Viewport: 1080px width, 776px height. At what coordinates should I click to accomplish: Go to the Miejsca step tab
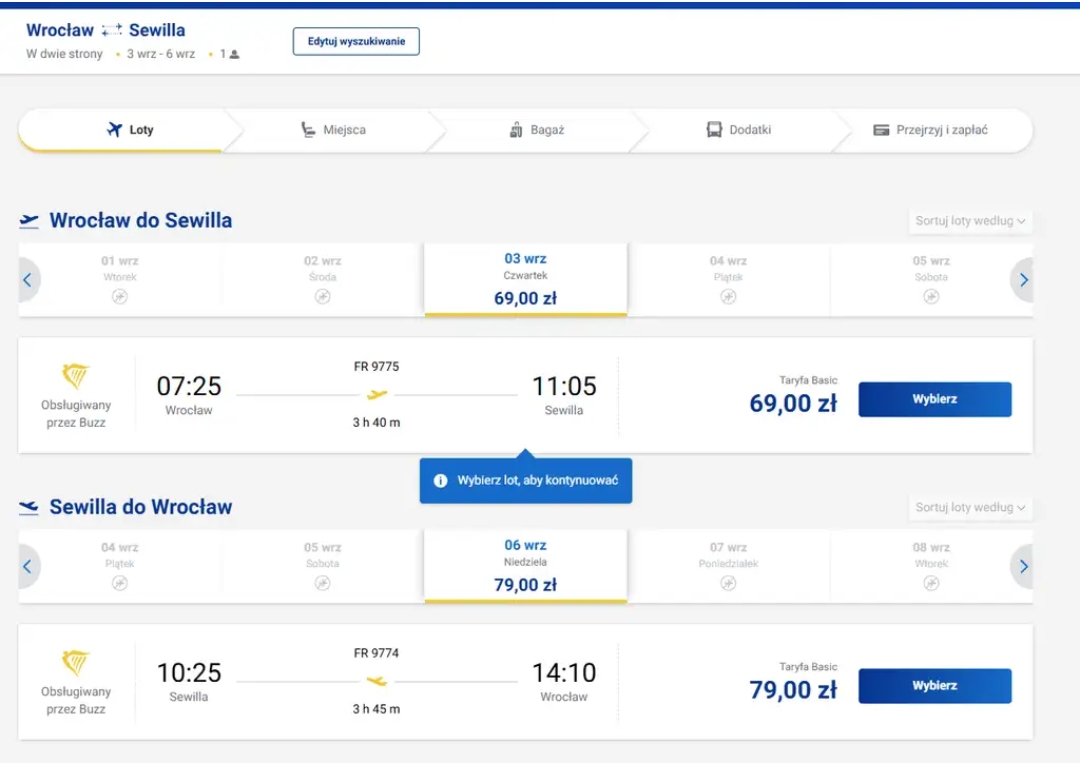tap(334, 130)
